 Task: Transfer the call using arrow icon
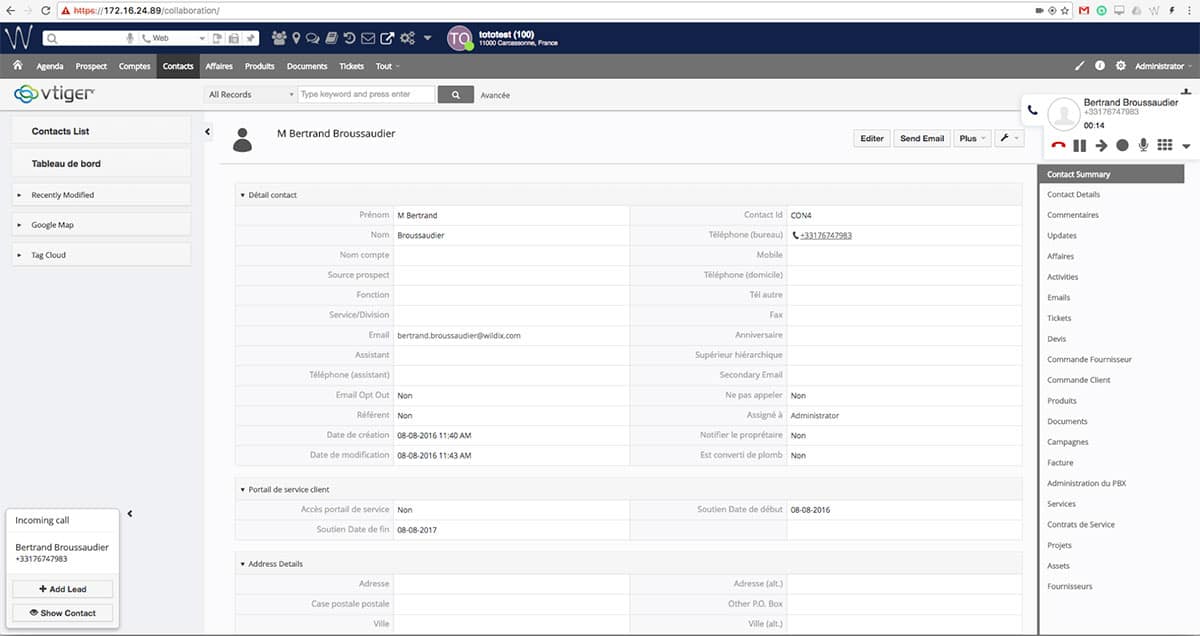(x=1101, y=146)
